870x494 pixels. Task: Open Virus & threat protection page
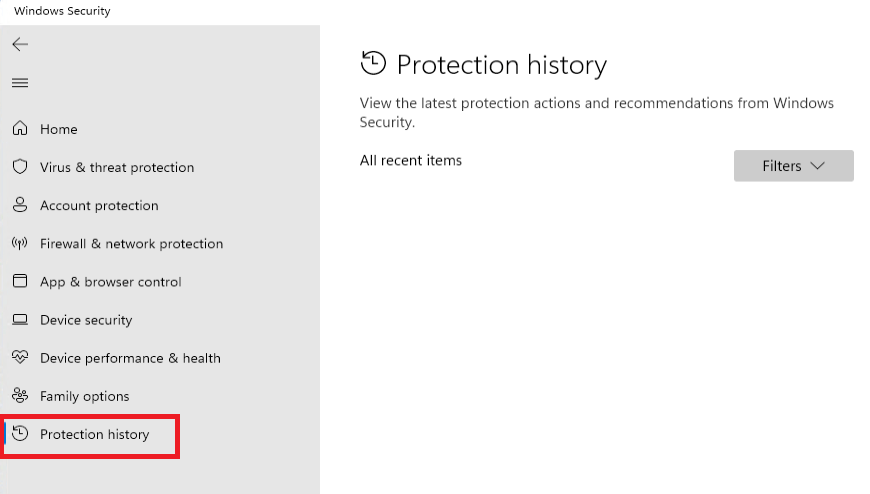pyautogui.click(x=117, y=167)
